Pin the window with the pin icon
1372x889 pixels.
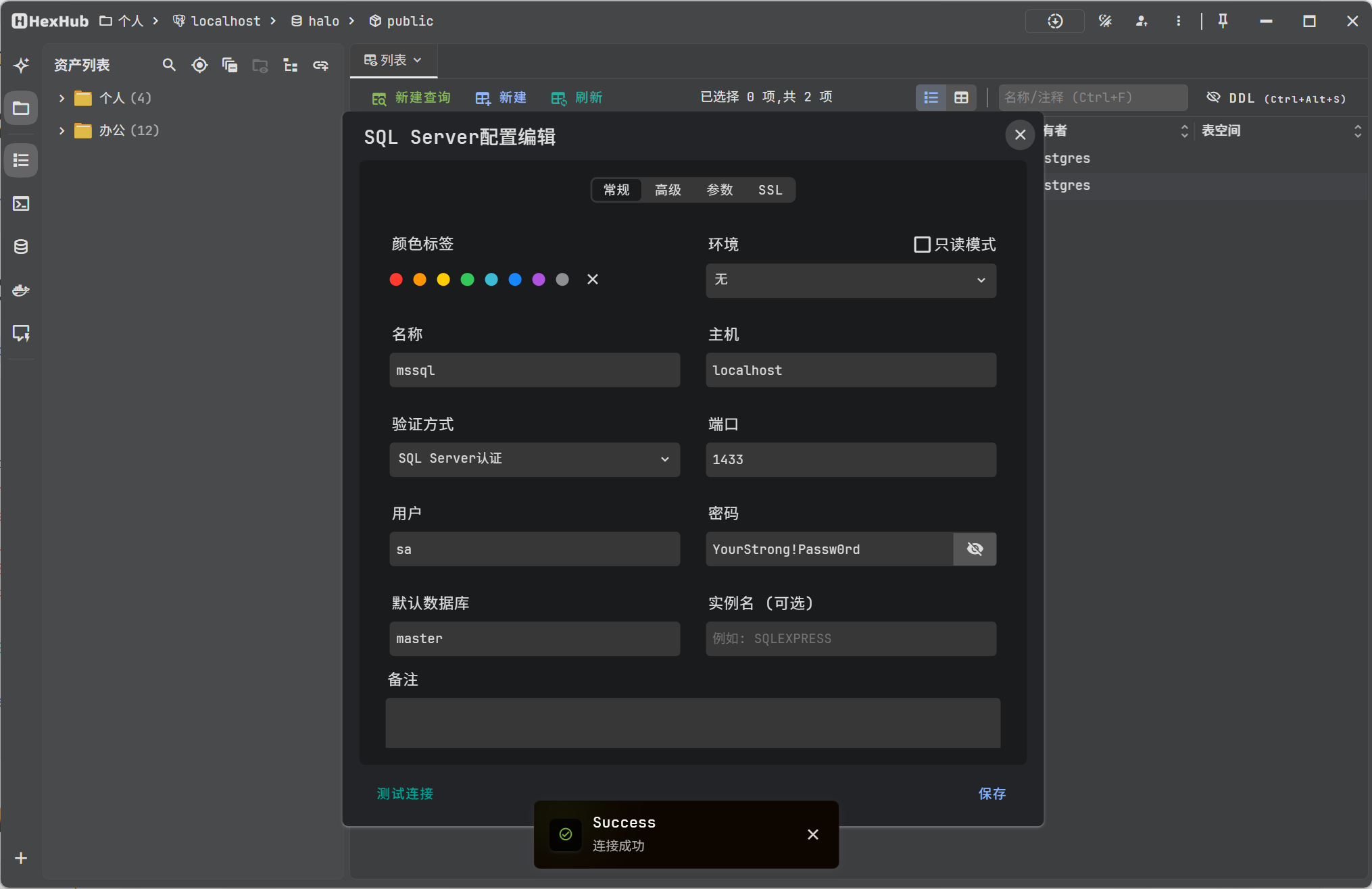[1223, 21]
